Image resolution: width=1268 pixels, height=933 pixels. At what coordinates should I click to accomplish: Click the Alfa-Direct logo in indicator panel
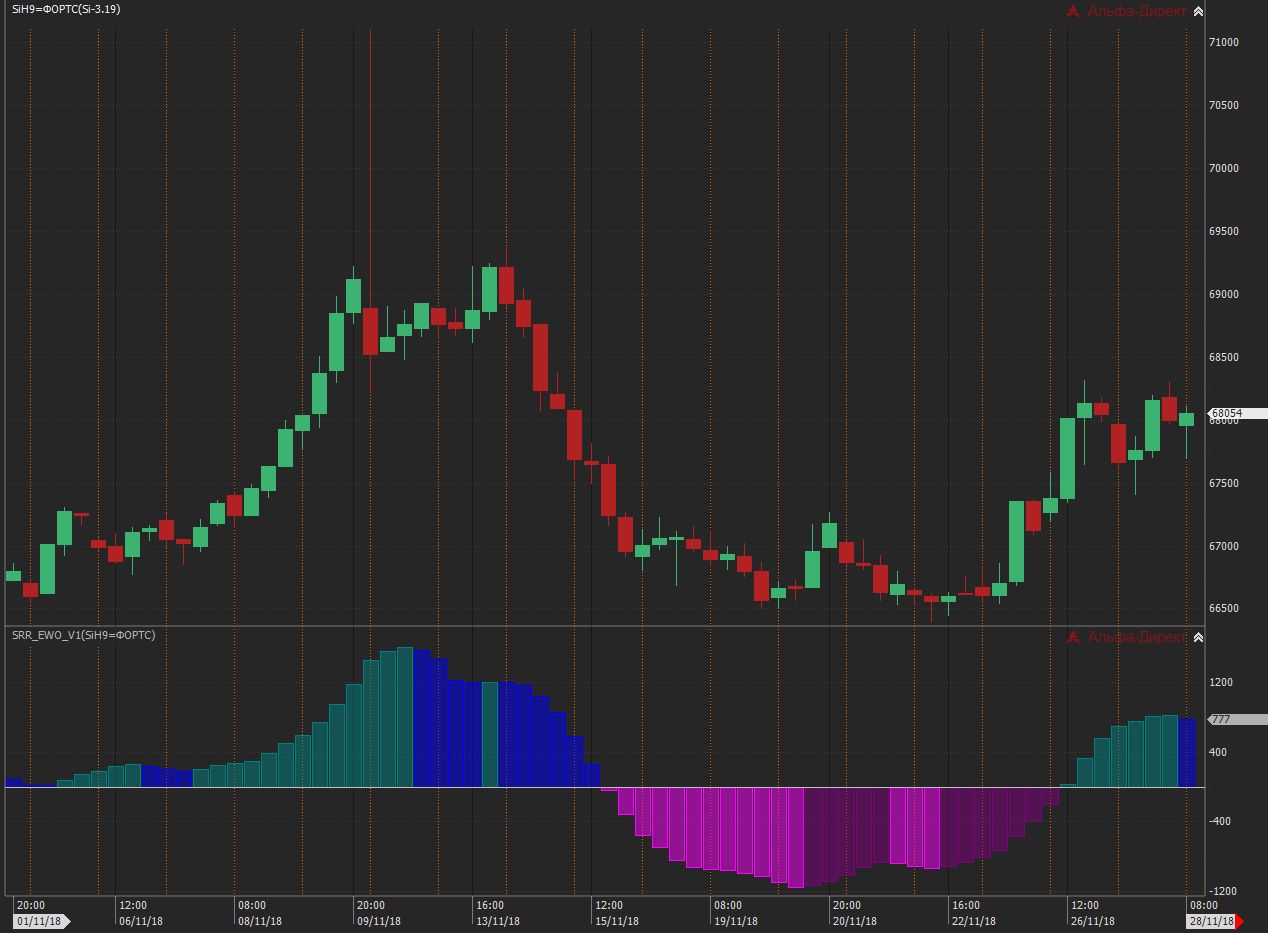[1126, 637]
